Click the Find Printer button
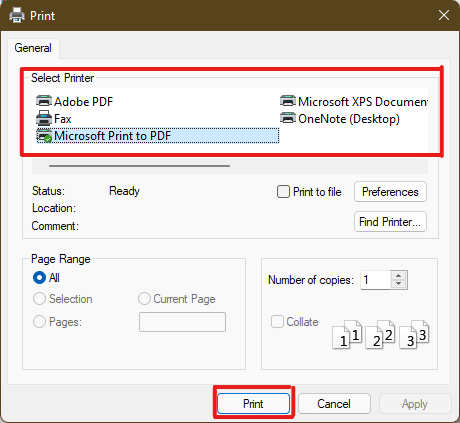This screenshot has width=460, height=423. pos(390,222)
